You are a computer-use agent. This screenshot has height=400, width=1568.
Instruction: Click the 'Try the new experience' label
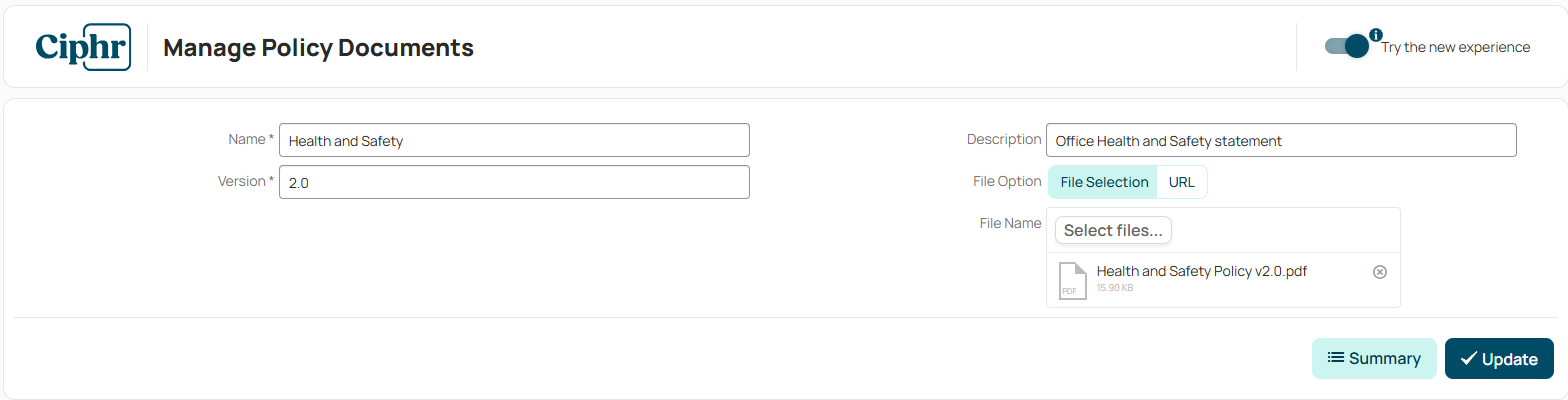(x=1455, y=47)
